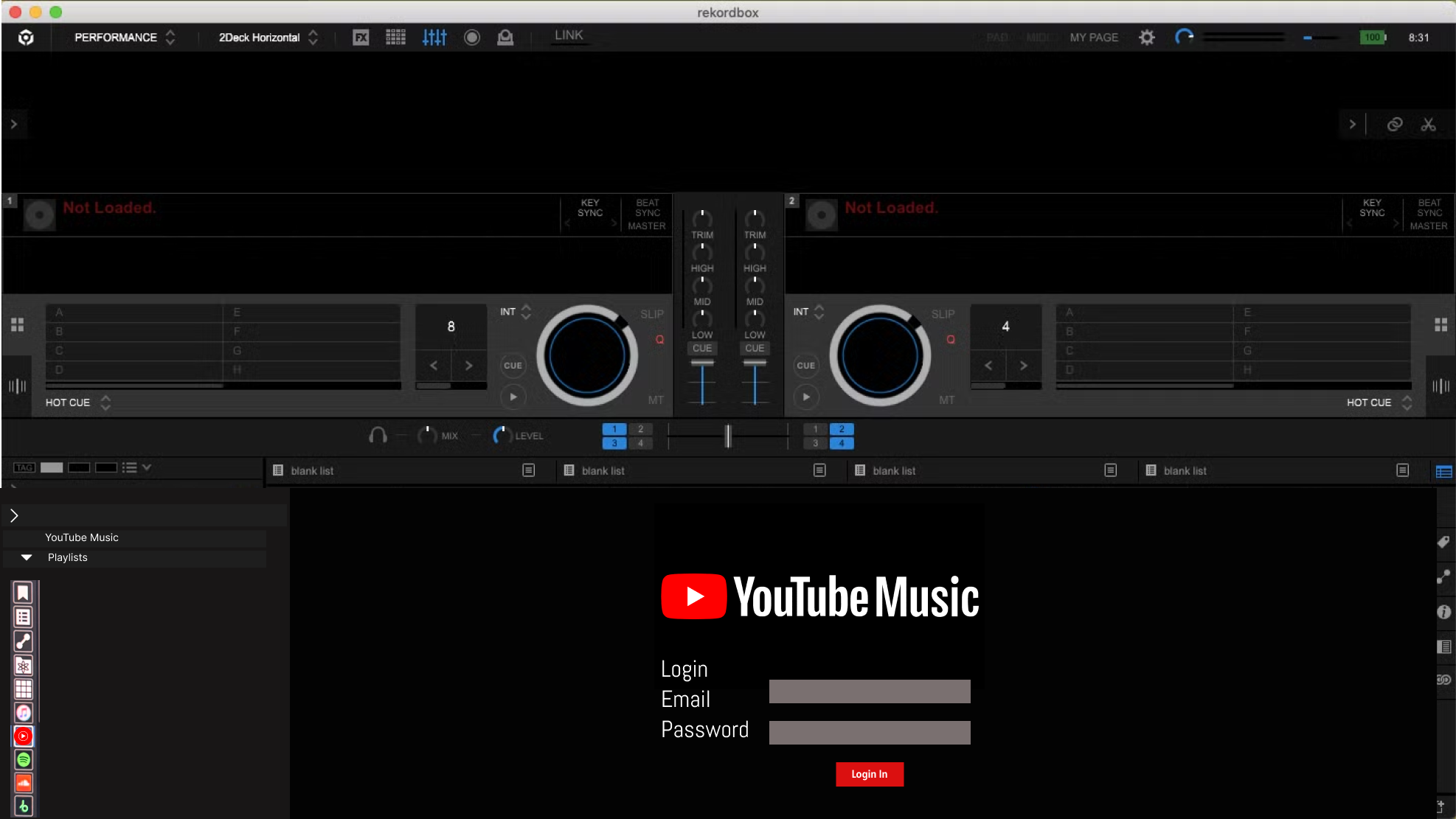1456x819 pixels.
Task: Open the SoundCloud source in sidebar
Action: pyautogui.click(x=23, y=783)
